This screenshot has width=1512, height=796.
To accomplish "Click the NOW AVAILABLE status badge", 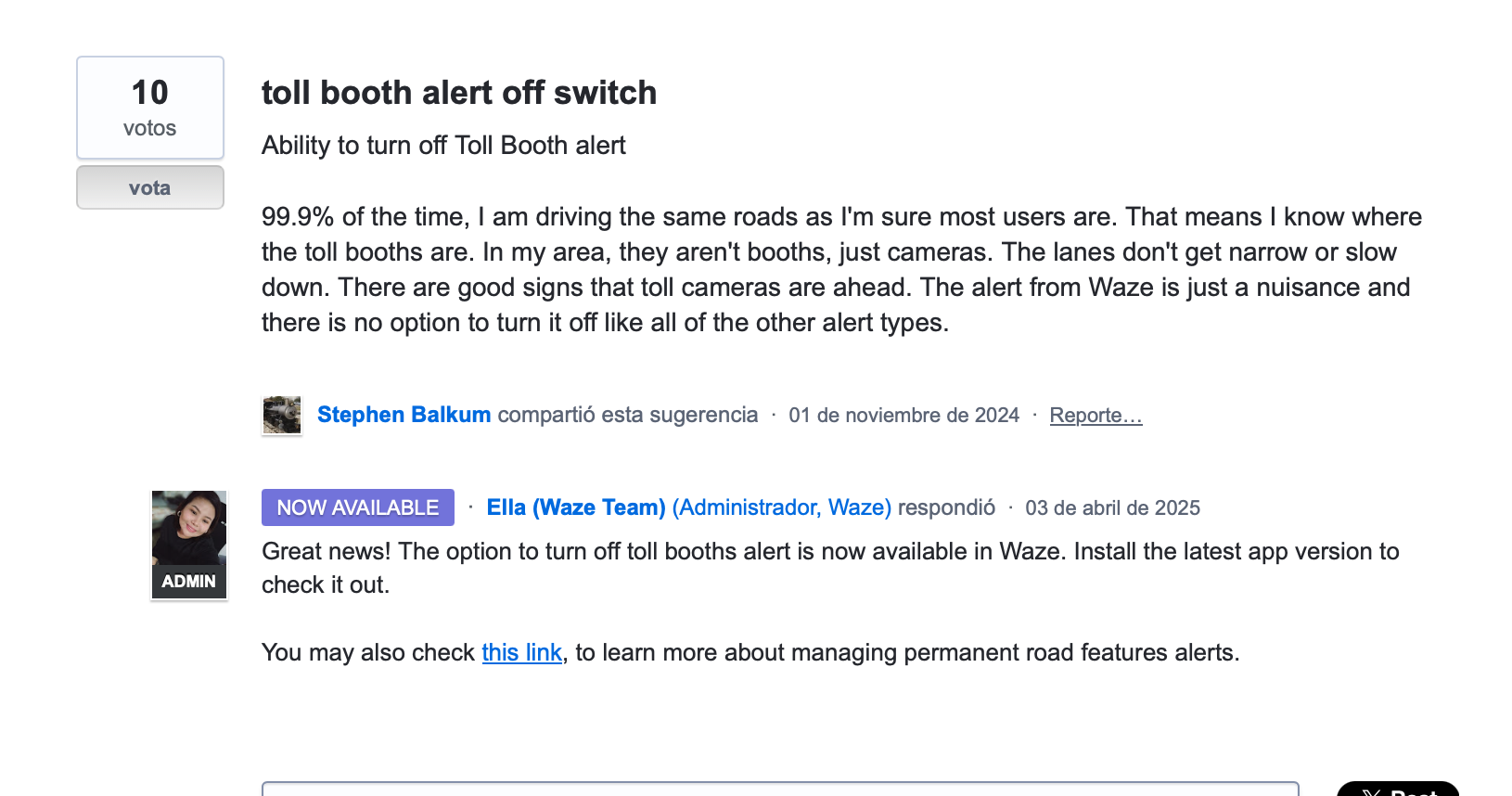I will pos(358,507).
